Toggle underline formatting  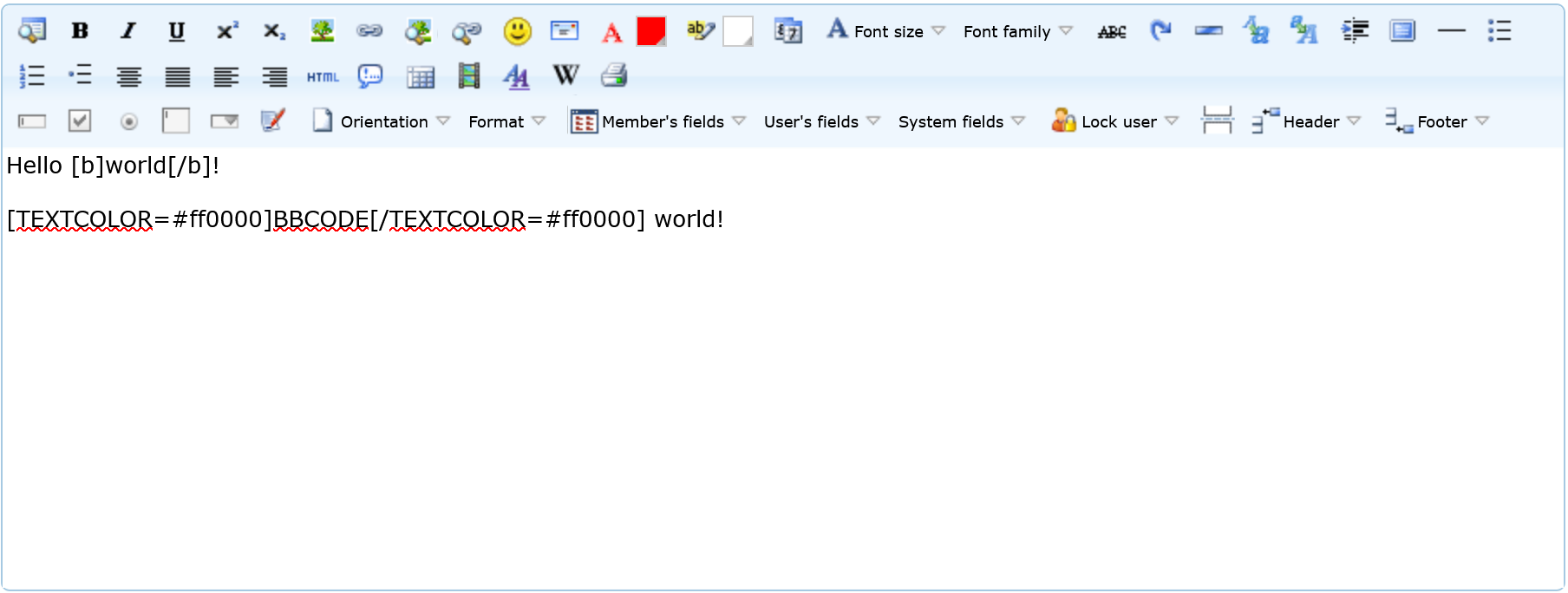[x=177, y=31]
